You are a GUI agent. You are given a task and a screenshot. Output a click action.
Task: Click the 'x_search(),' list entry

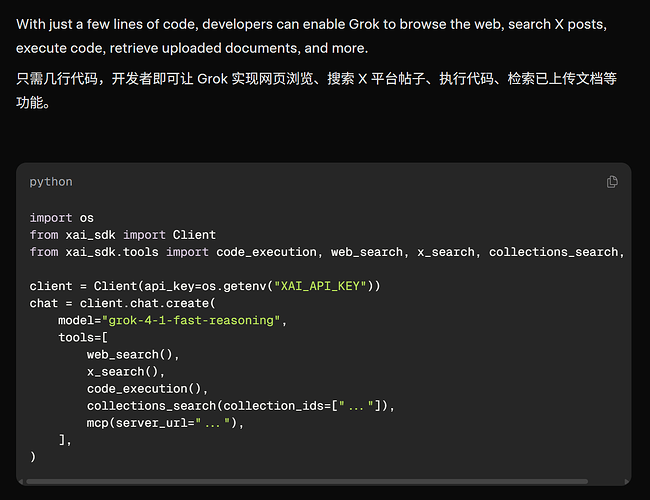pyautogui.click(x=126, y=371)
